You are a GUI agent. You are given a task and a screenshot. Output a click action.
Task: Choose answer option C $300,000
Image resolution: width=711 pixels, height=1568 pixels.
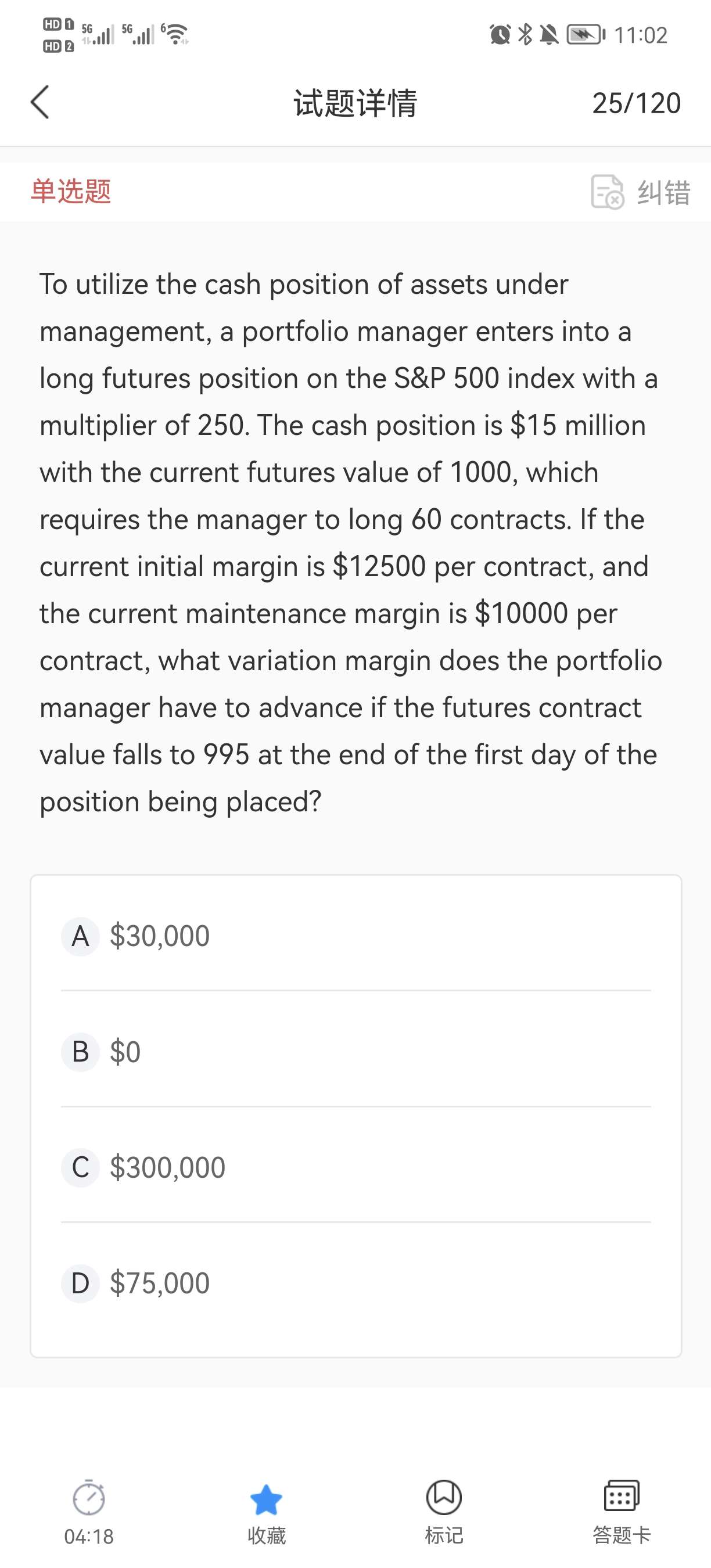point(167,1167)
